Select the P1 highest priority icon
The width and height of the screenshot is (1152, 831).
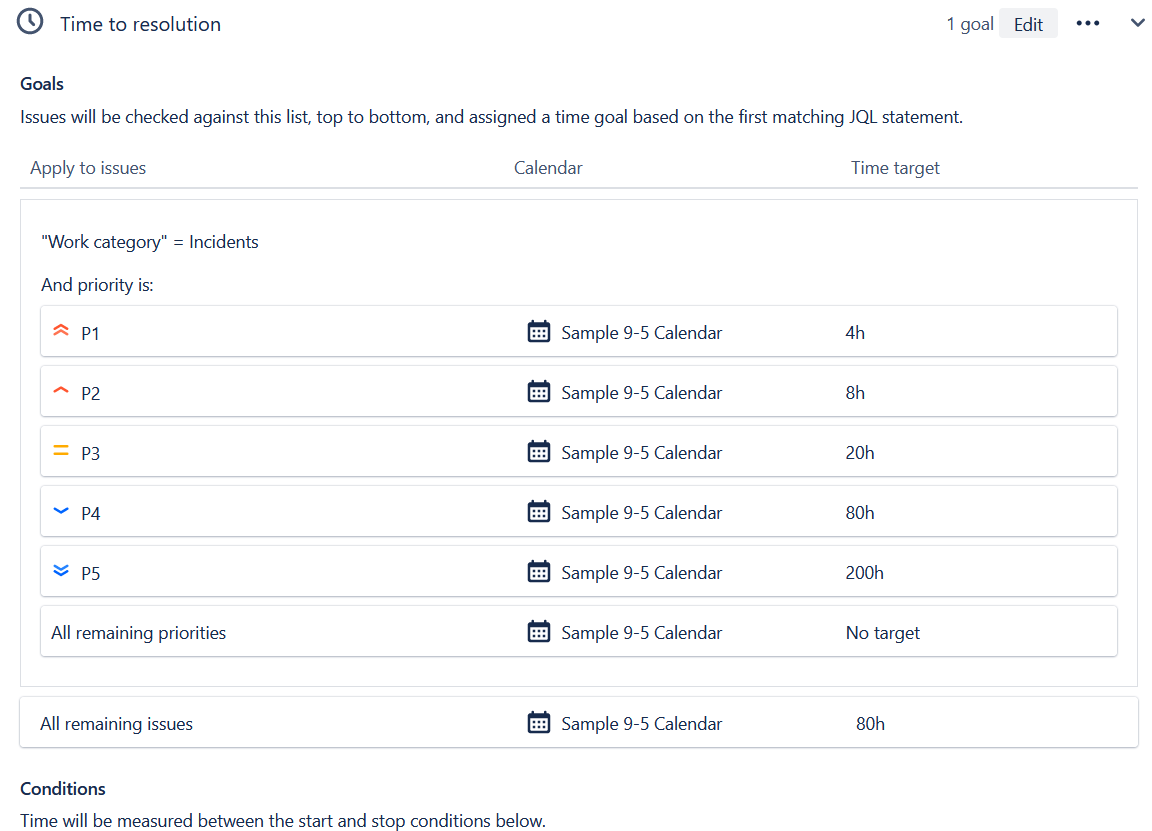click(60, 330)
